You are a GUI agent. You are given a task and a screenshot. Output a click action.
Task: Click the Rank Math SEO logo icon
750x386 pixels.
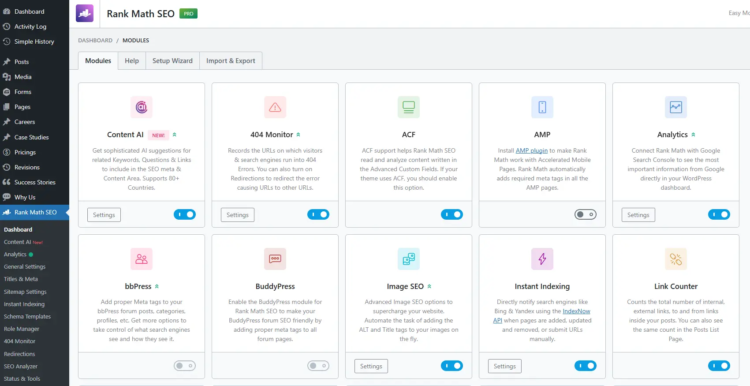tap(85, 13)
